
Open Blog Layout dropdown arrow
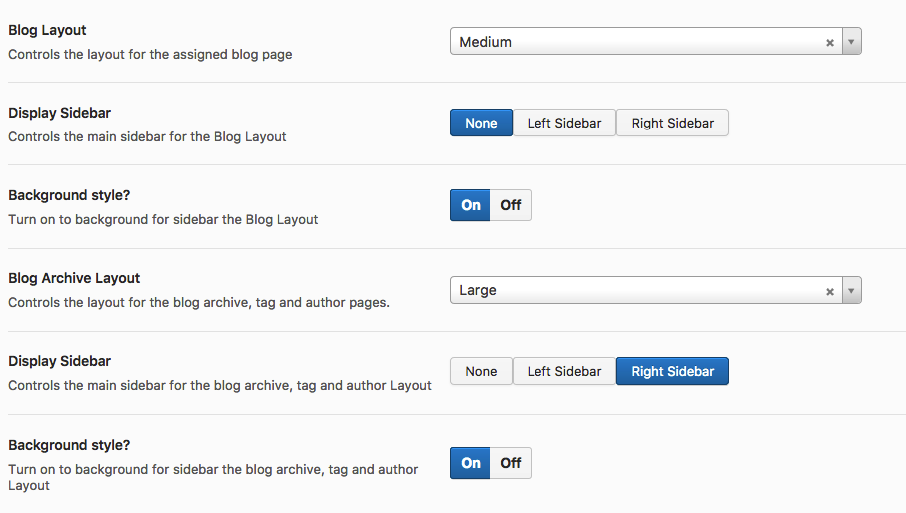[x=851, y=42]
